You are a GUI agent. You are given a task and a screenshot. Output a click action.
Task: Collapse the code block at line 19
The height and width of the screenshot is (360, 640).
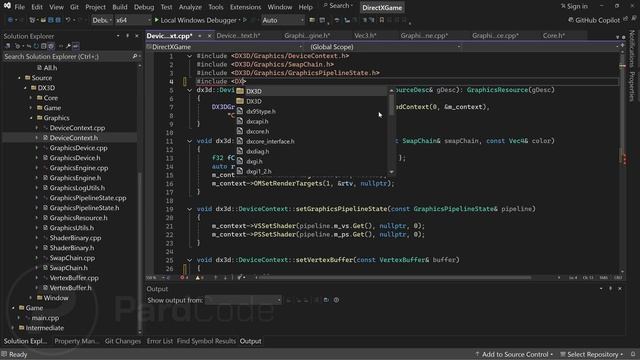pos(189,209)
